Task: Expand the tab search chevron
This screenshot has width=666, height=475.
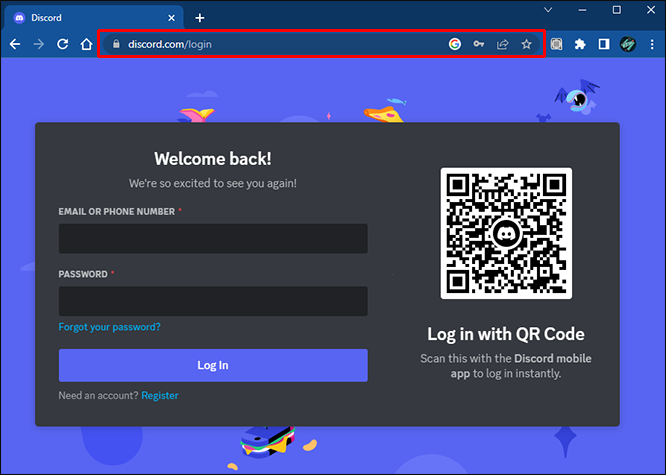Action: (x=548, y=10)
